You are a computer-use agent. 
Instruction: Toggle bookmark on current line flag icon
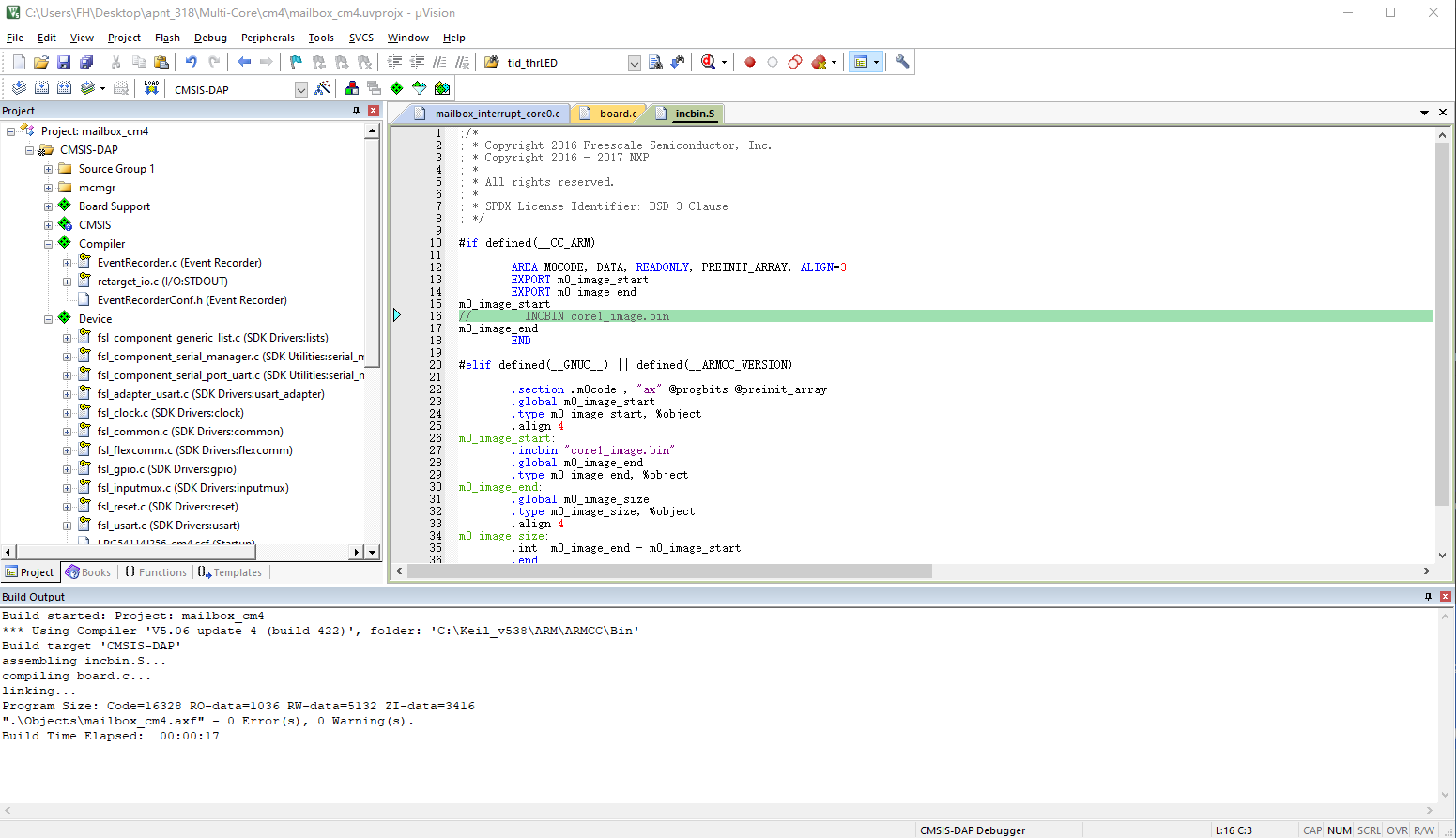pos(296,62)
